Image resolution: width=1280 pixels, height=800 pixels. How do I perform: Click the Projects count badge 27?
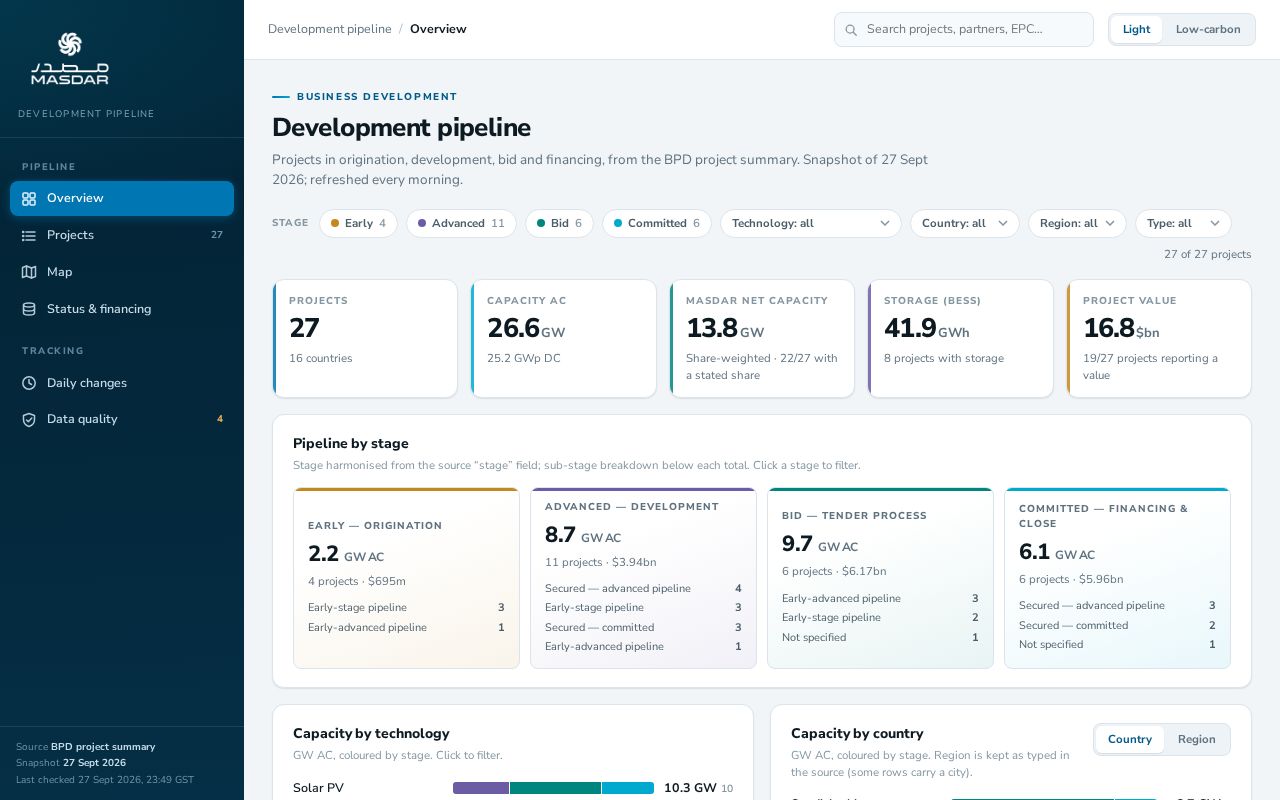tap(217, 235)
